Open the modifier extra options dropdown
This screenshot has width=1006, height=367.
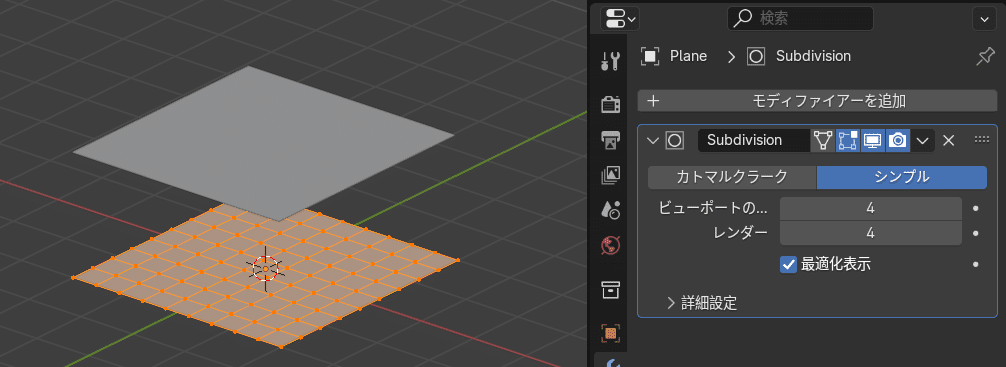pyautogui.click(x=923, y=141)
